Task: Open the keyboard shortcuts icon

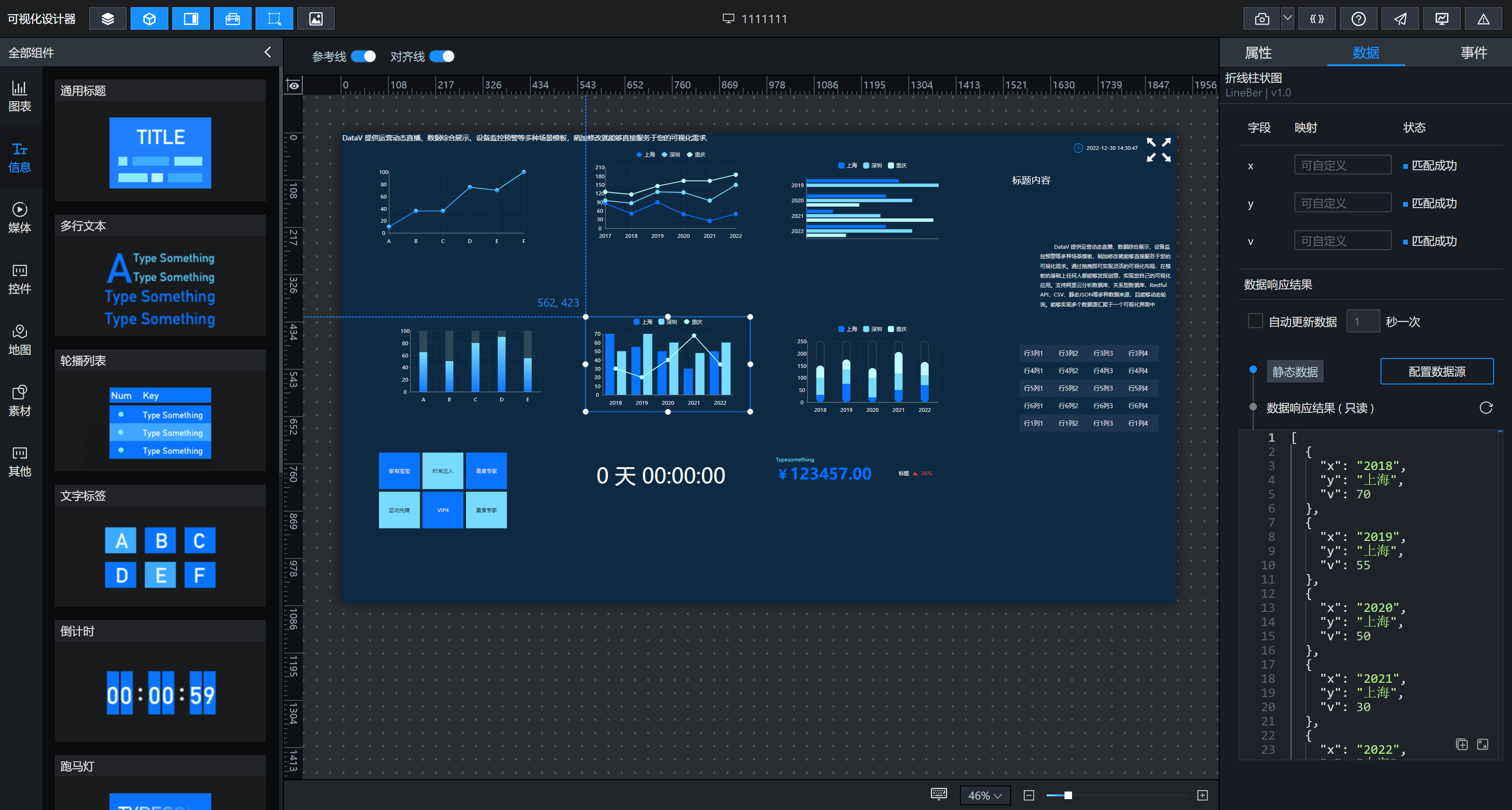Action: (x=939, y=794)
